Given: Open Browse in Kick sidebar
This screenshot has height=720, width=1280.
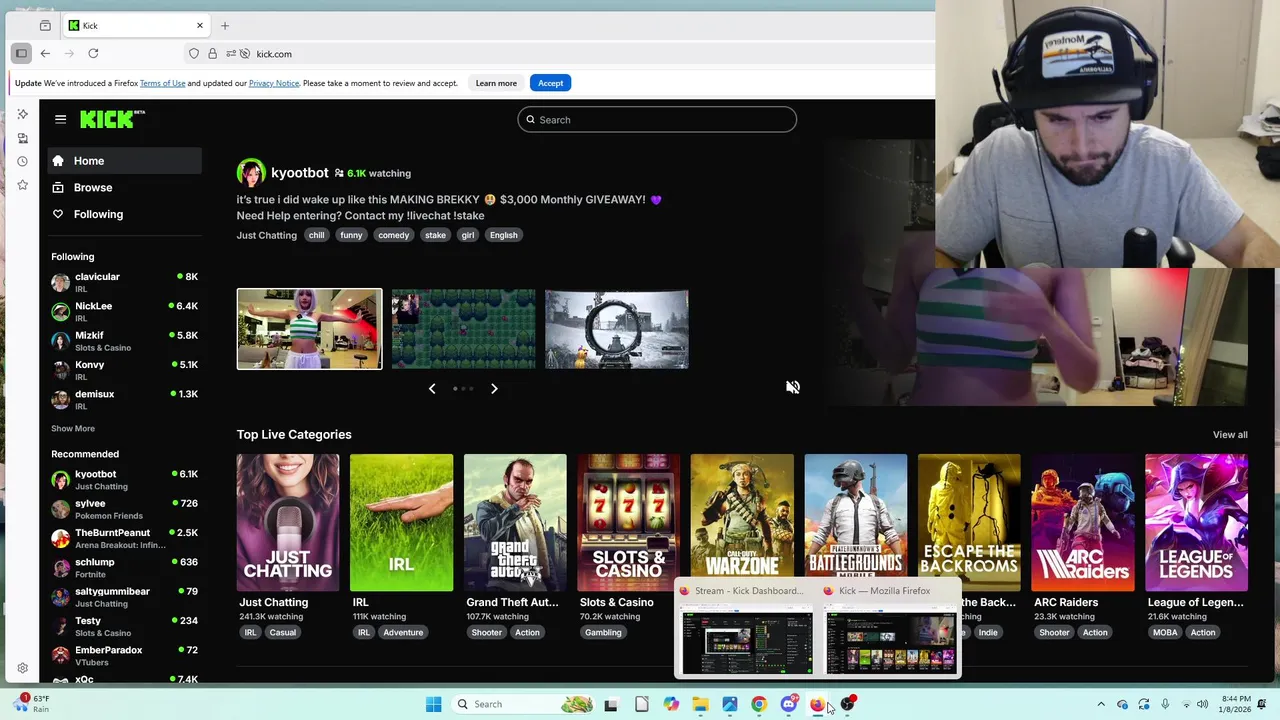Looking at the screenshot, I should (124, 188).
